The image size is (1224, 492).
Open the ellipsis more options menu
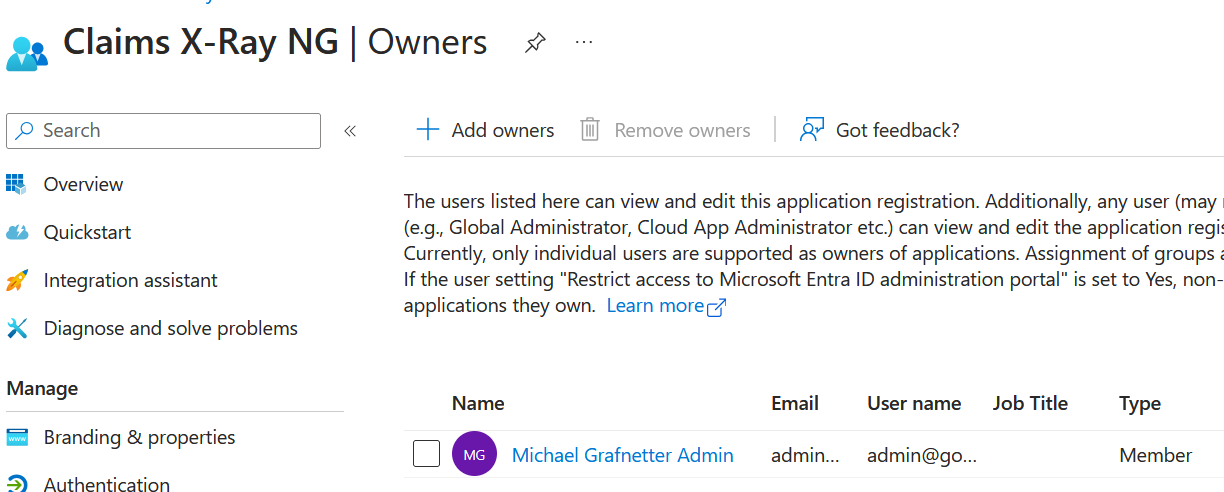point(585,42)
